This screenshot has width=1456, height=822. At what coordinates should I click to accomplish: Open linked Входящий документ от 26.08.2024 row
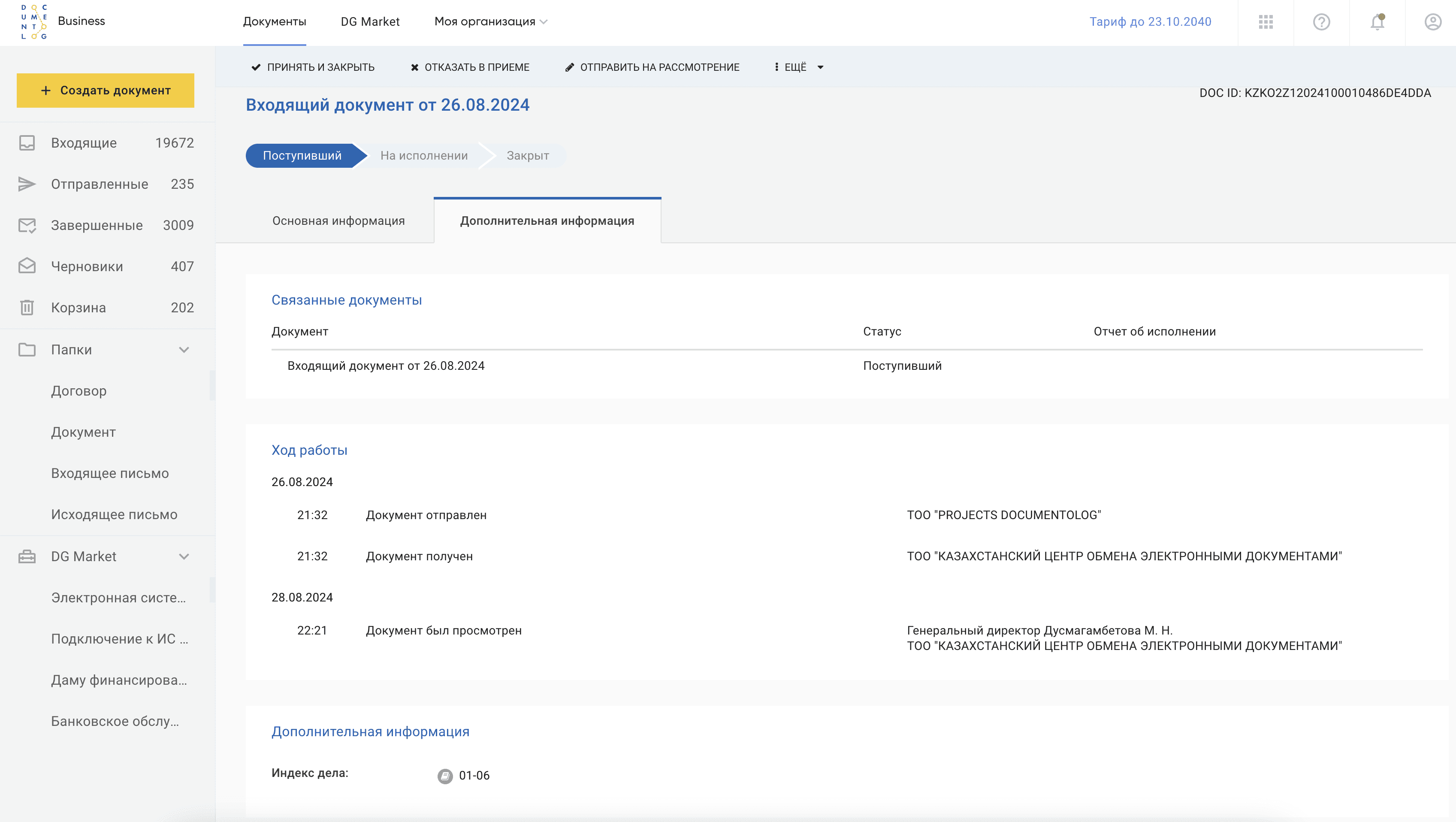[x=386, y=366]
